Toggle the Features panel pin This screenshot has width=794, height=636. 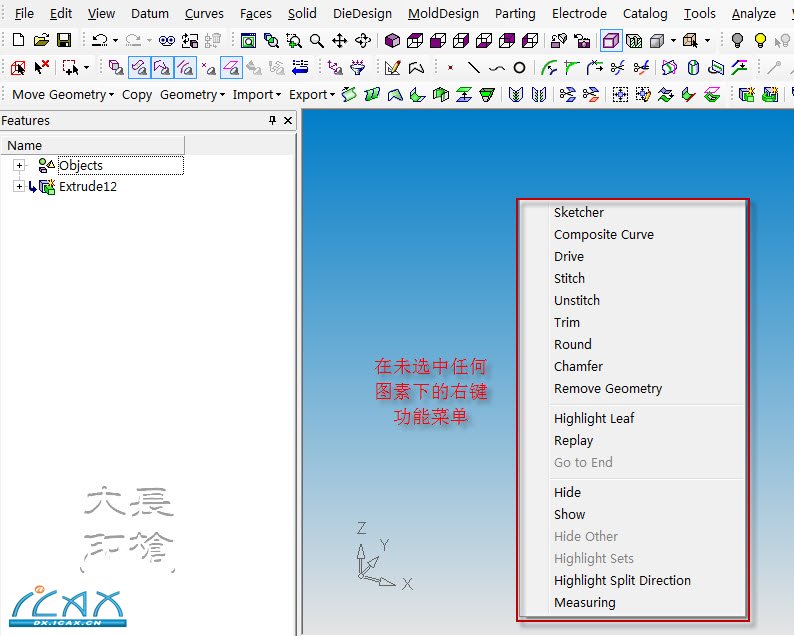272,120
